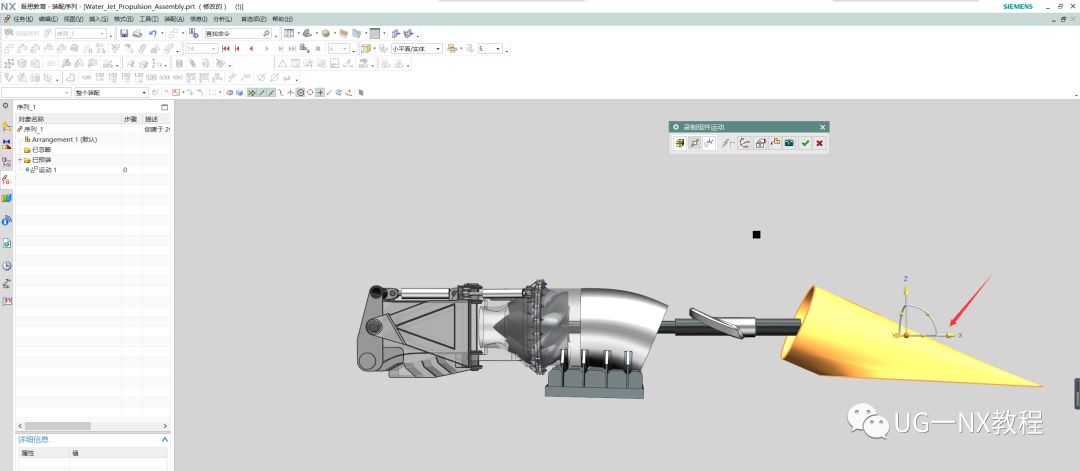Step to previous frame with red bar-arrow icon

238,49
